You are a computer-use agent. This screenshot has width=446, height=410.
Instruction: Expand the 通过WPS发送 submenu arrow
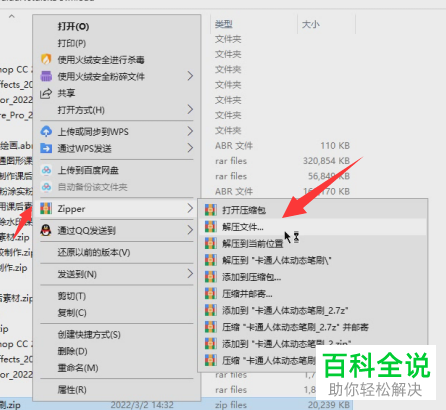(190, 148)
